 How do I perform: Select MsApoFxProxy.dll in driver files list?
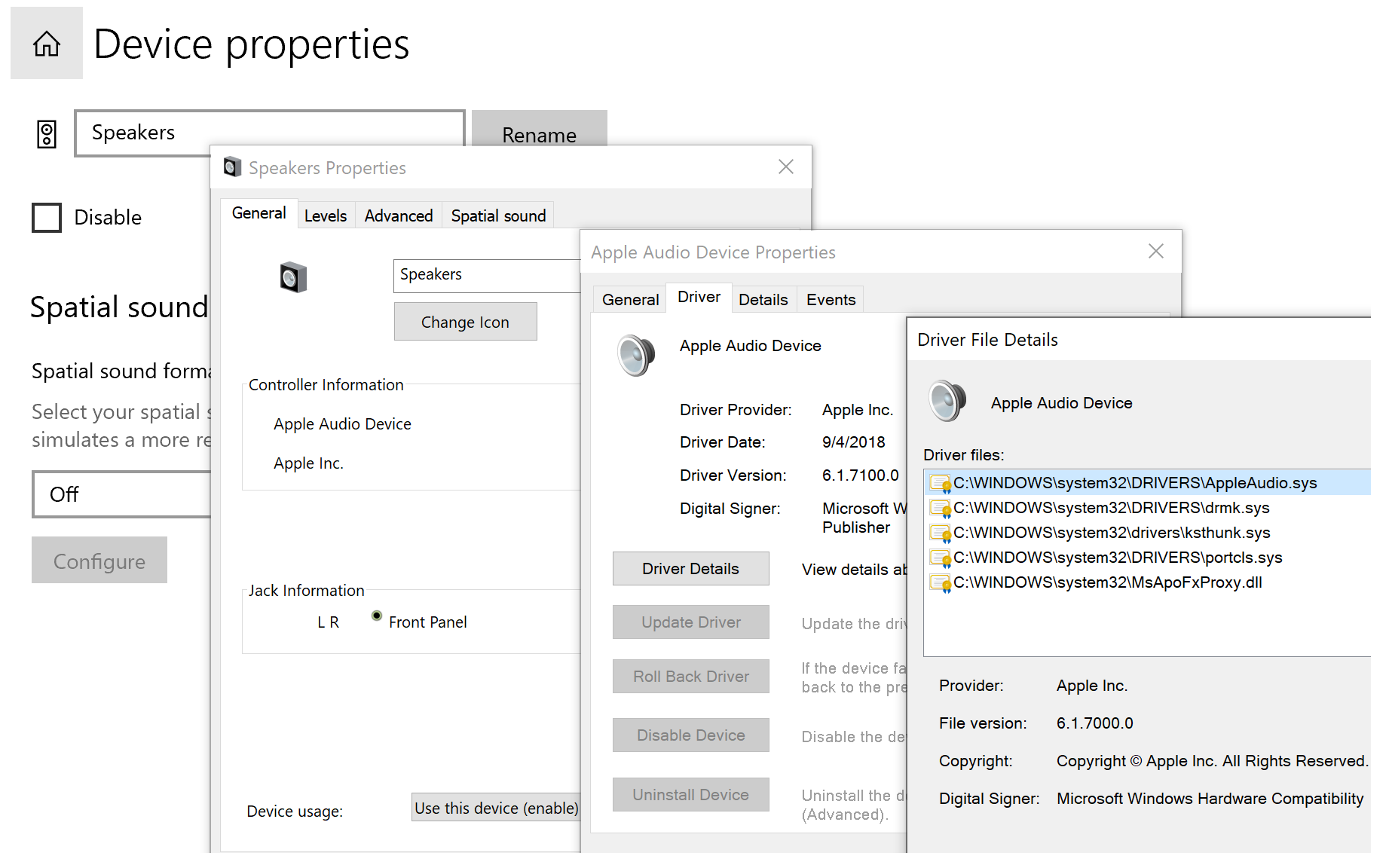1147,582
